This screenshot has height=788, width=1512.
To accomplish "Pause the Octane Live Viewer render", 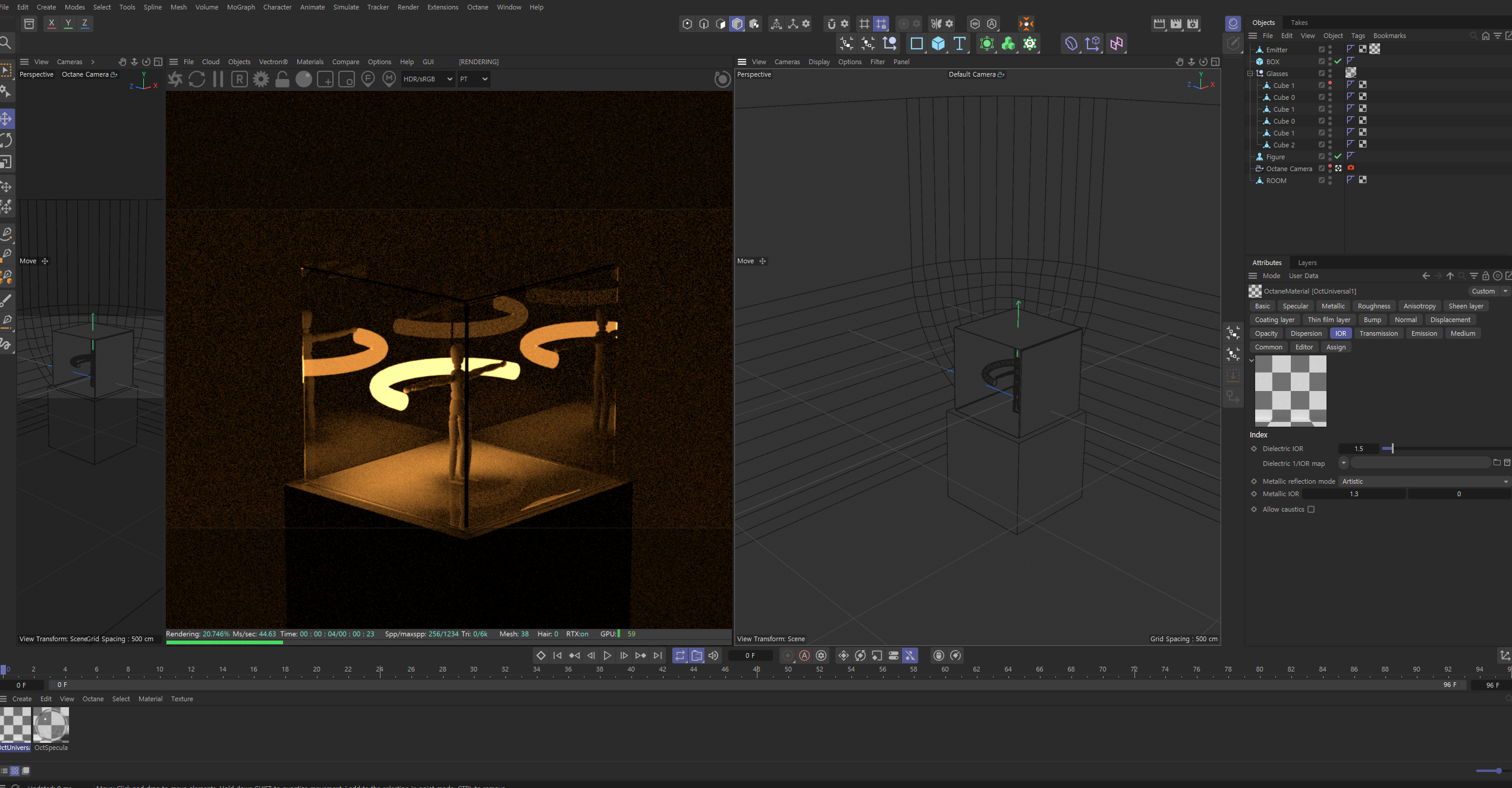I will [x=218, y=79].
